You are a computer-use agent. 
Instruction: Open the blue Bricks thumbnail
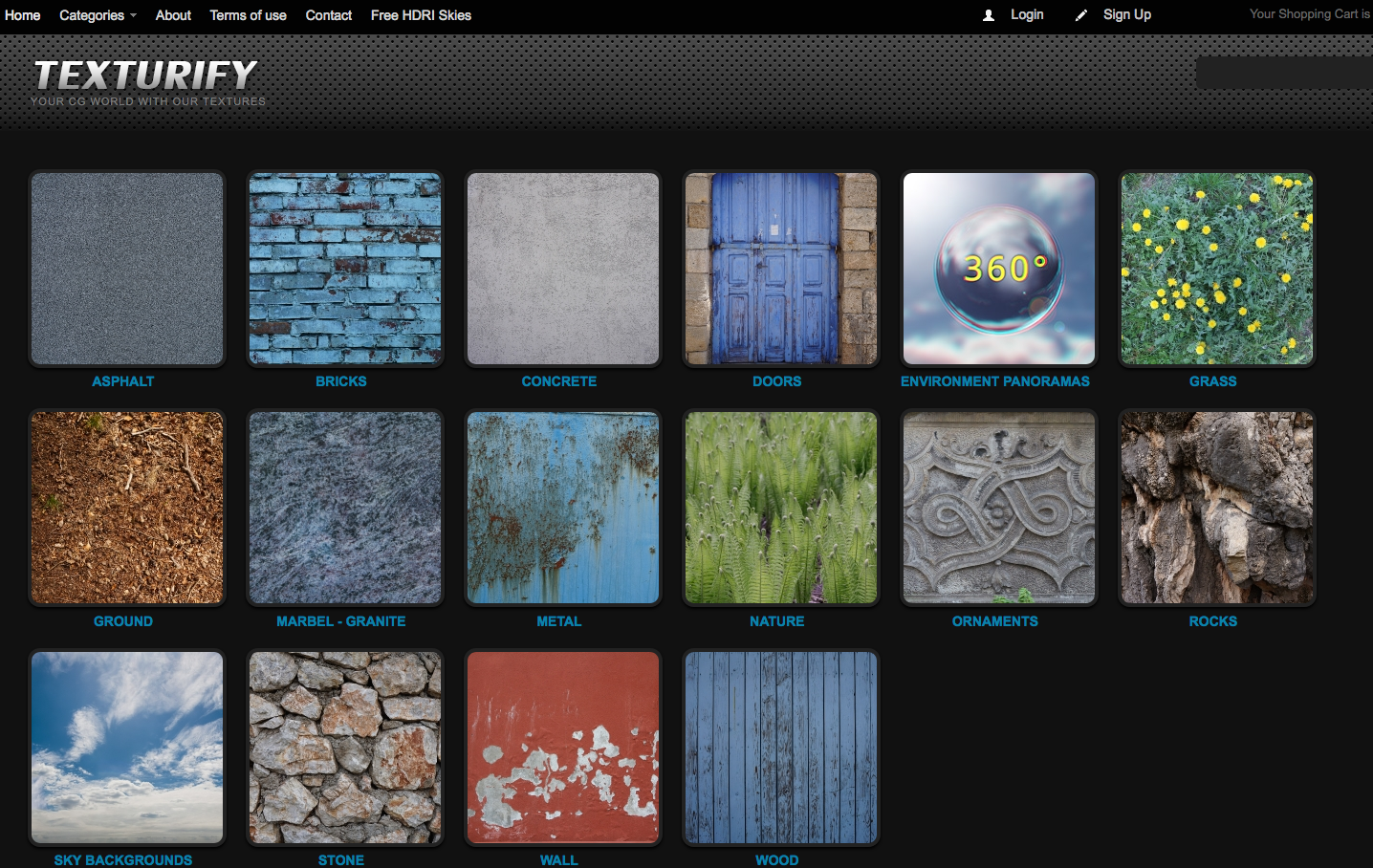[x=345, y=269]
